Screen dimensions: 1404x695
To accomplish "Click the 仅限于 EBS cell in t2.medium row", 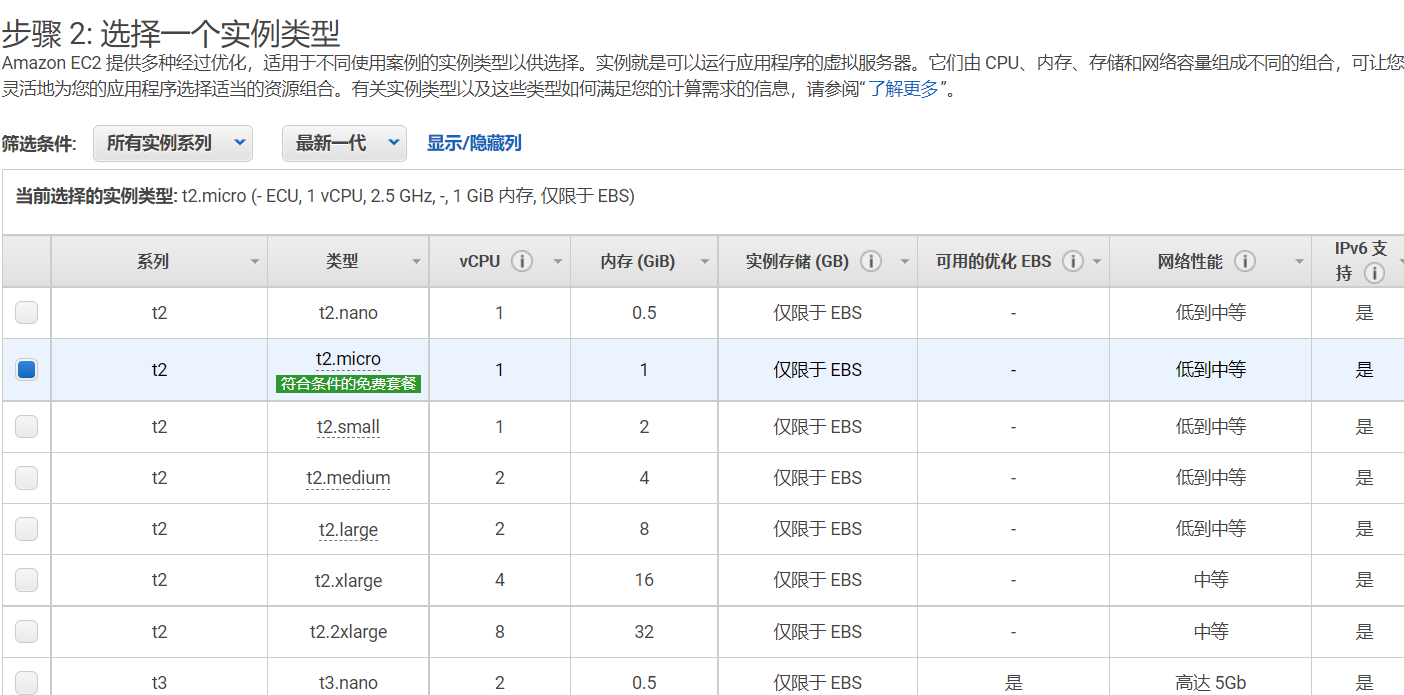I will tap(817, 478).
